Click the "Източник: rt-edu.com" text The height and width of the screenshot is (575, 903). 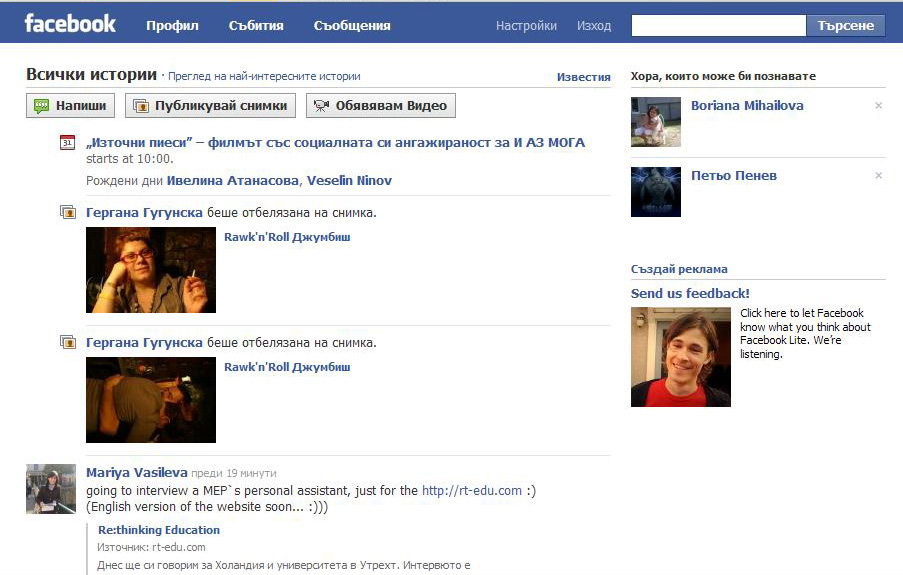(x=151, y=547)
